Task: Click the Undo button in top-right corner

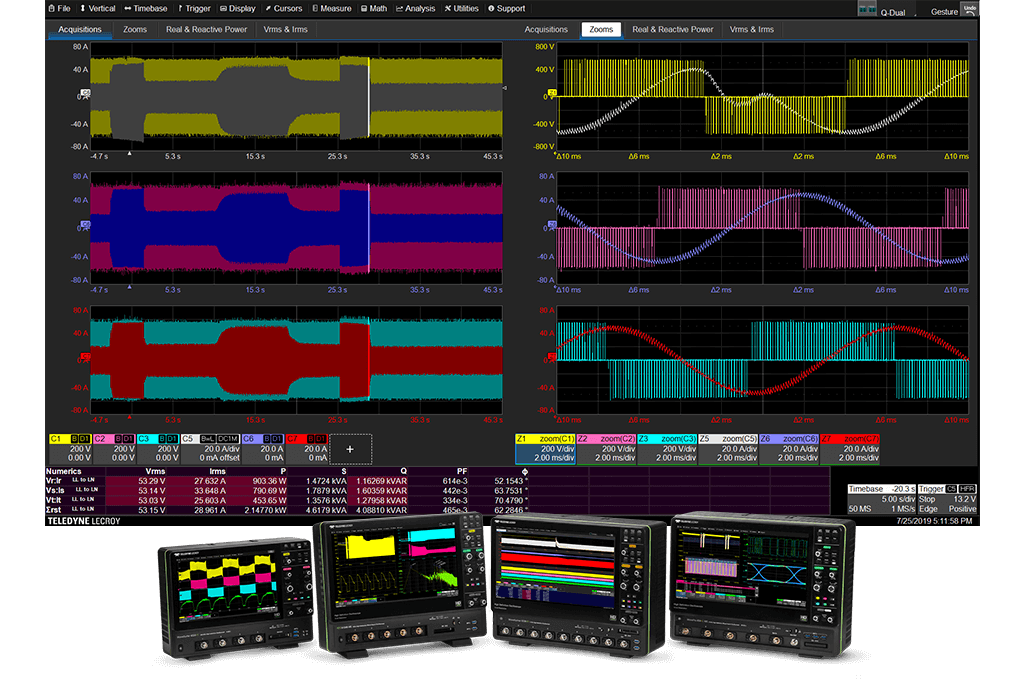Action: [968, 9]
